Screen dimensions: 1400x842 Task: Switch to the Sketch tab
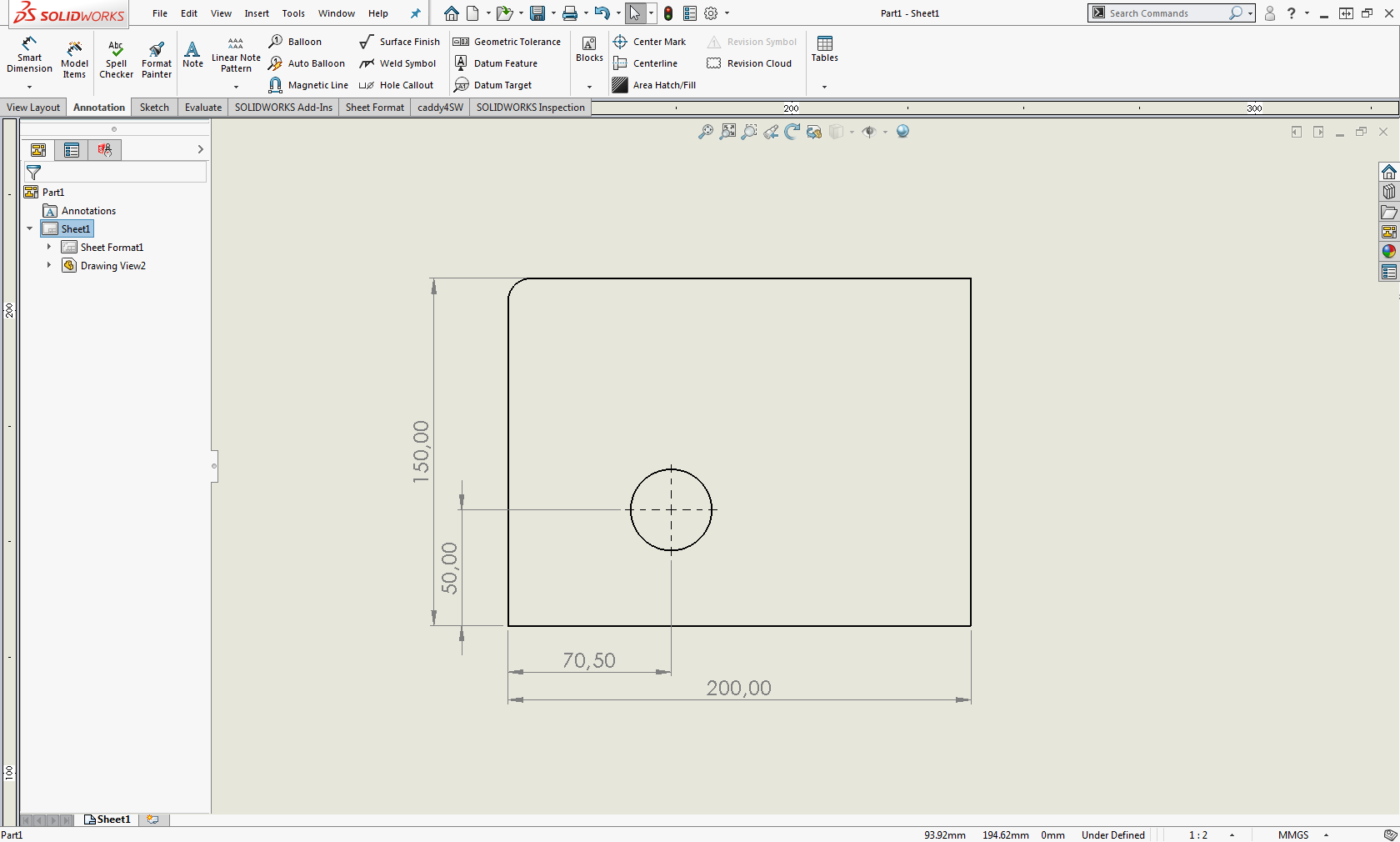click(x=154, y=108)
